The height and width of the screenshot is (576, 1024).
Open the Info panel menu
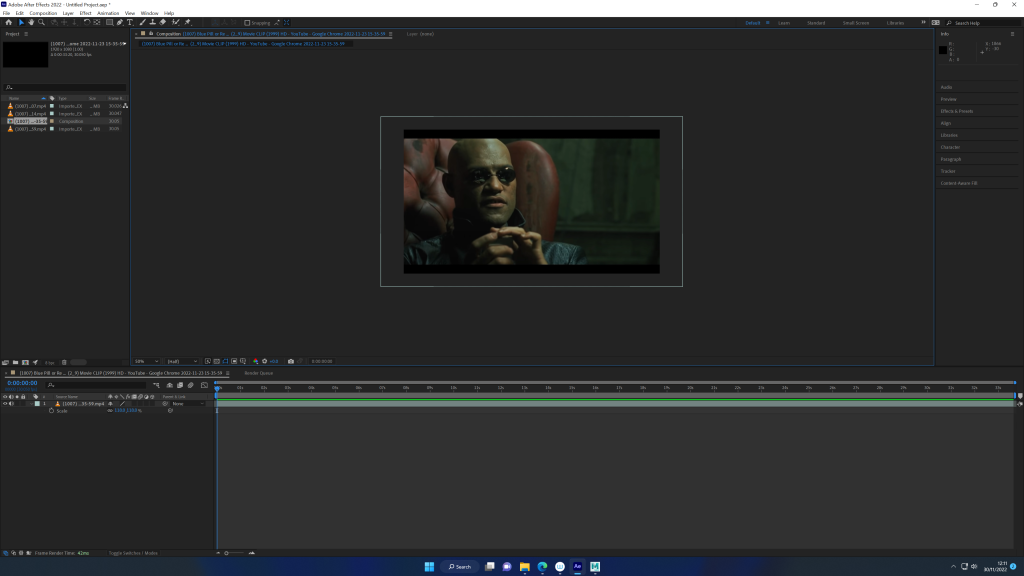coord(1012,34)
